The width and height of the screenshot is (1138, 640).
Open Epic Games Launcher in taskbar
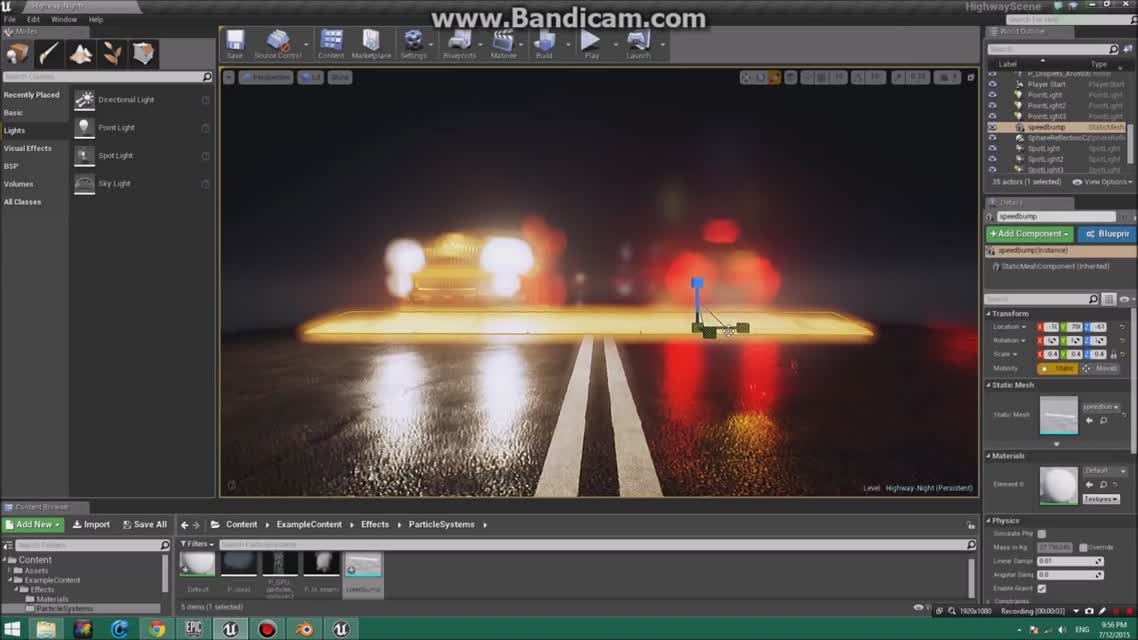pyautogui.click(x=193, y=628)
